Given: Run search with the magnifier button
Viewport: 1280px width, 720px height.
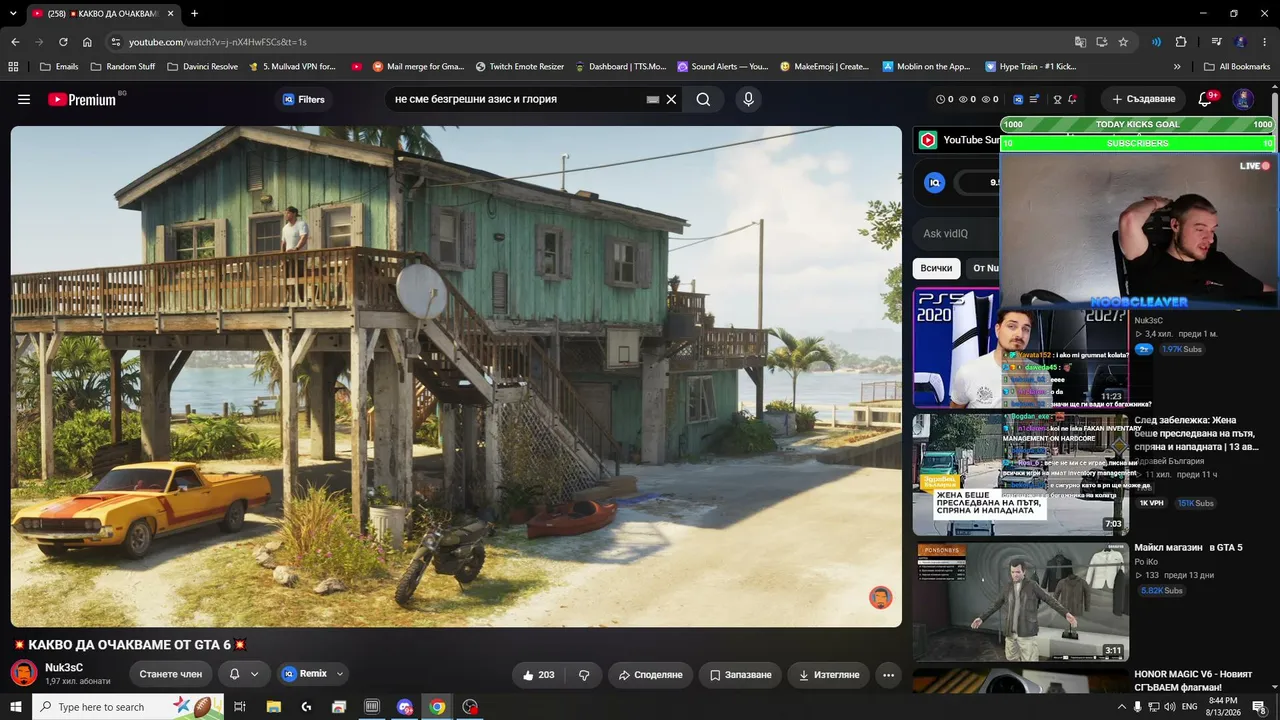Looking at the screenshot, I should pos(703,99).
